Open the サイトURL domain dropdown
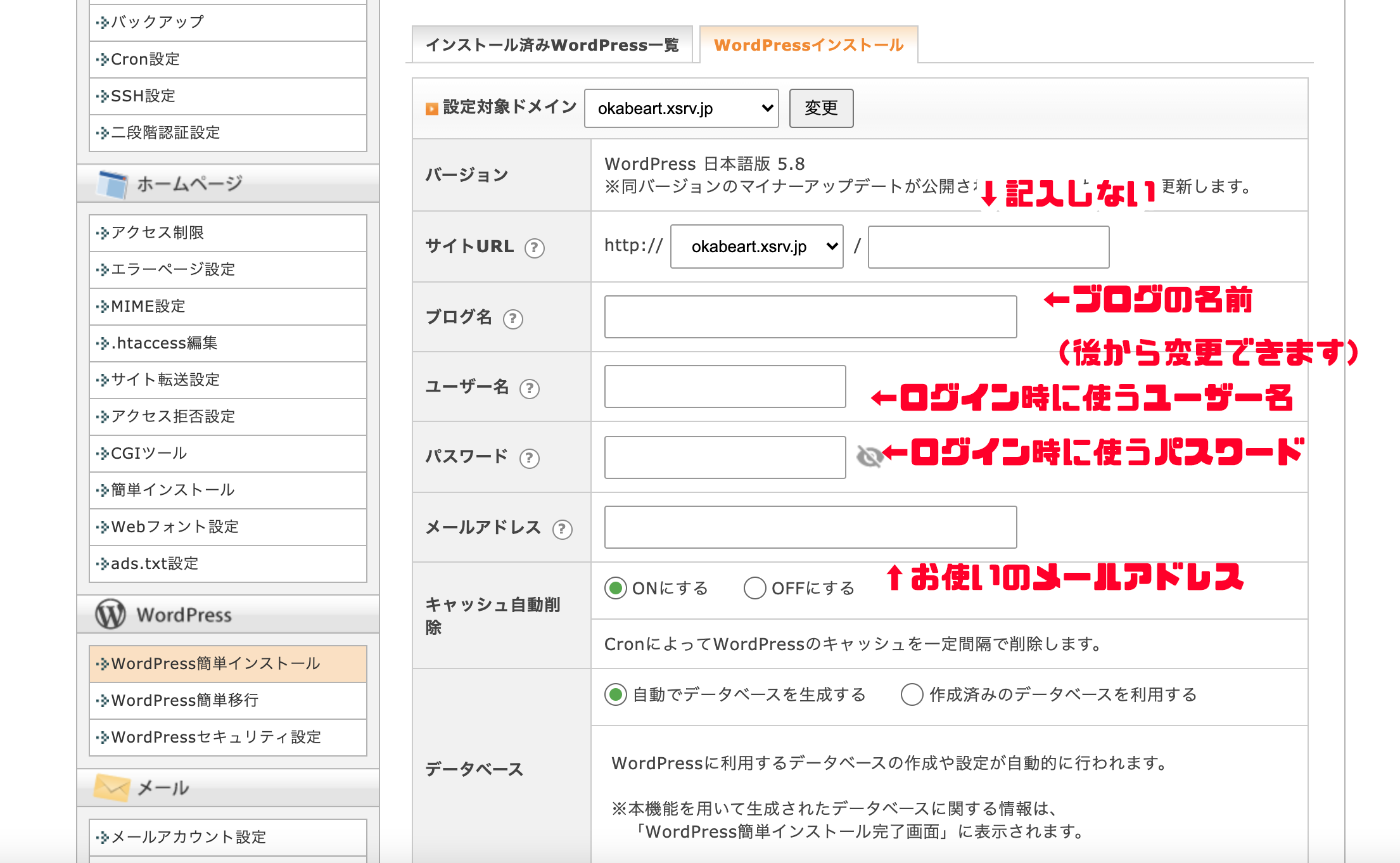 756,246
